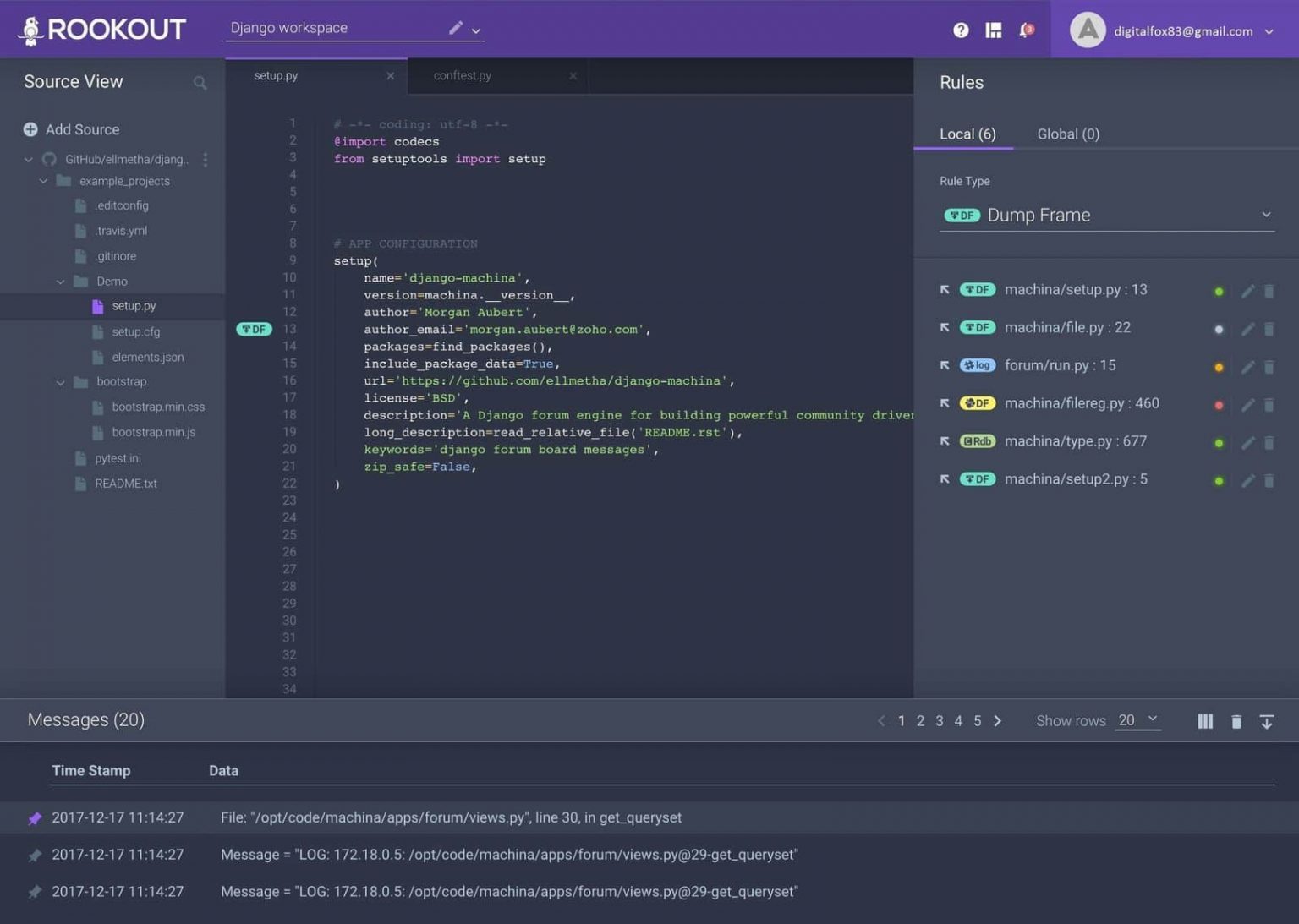Open pytest.ini in the source tree
This screenshot has height=924, width=1299.
(x=118, y=458)
